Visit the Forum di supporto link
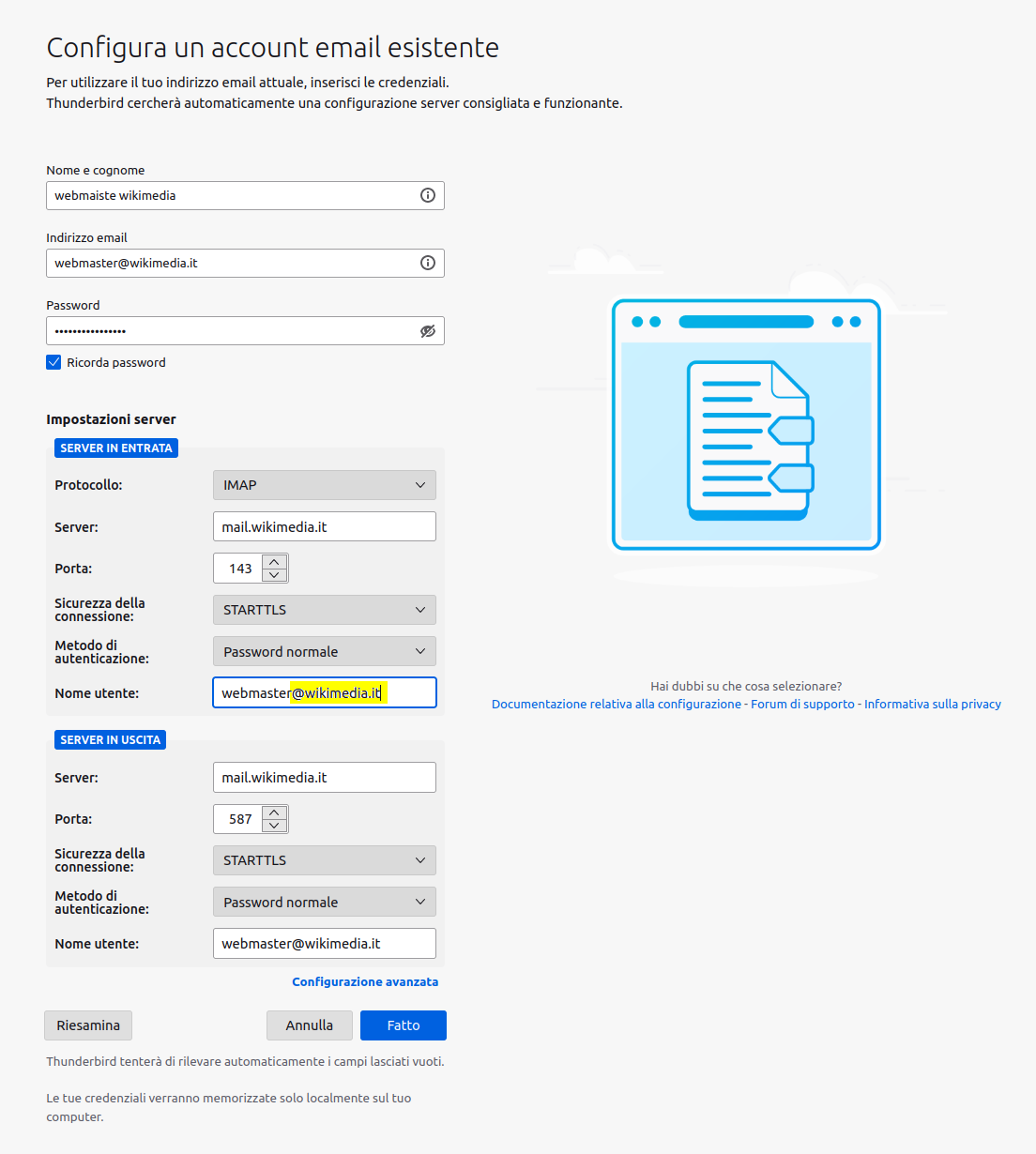The height and width of the screenshot is (1154, 1036). [802, 704]
